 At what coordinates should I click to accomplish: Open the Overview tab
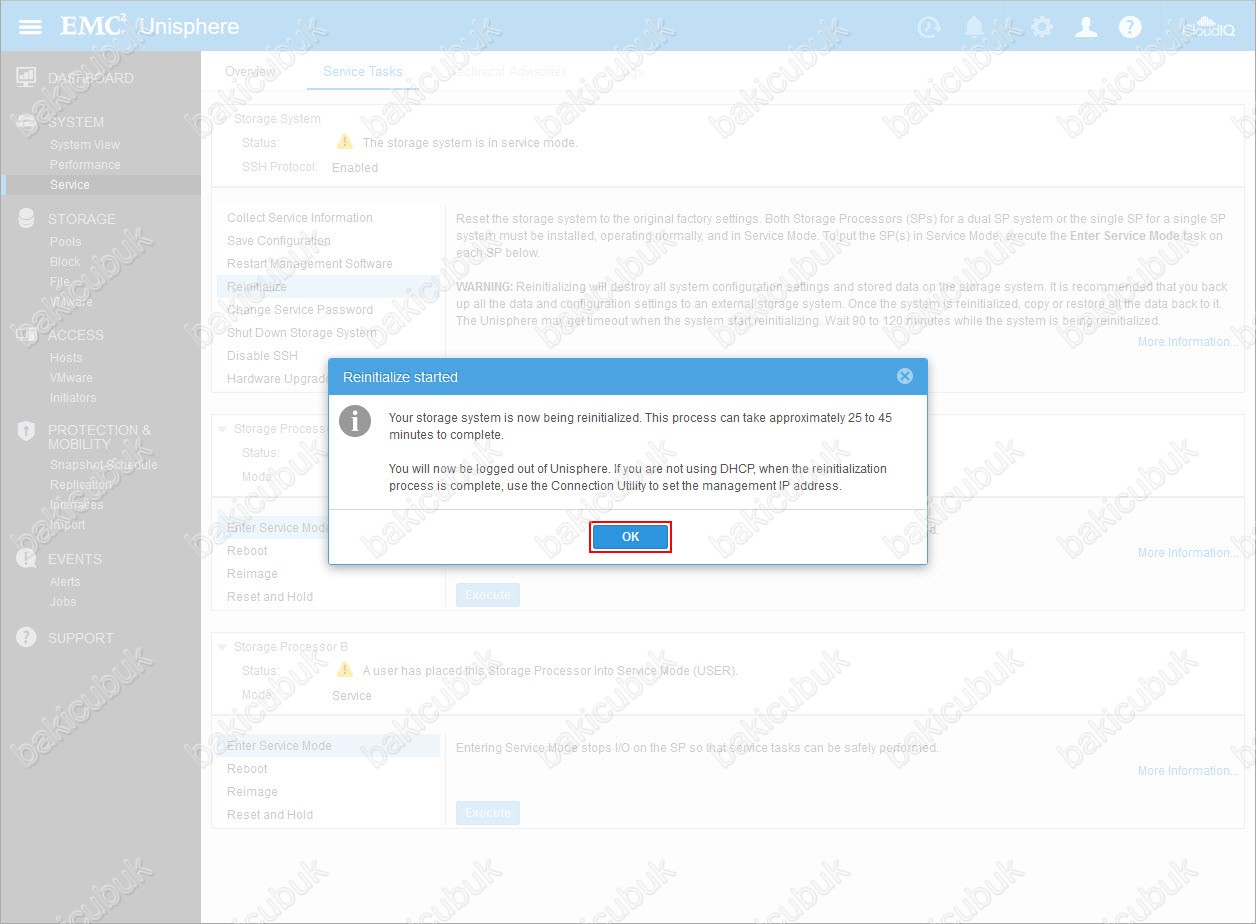(250, 72)
